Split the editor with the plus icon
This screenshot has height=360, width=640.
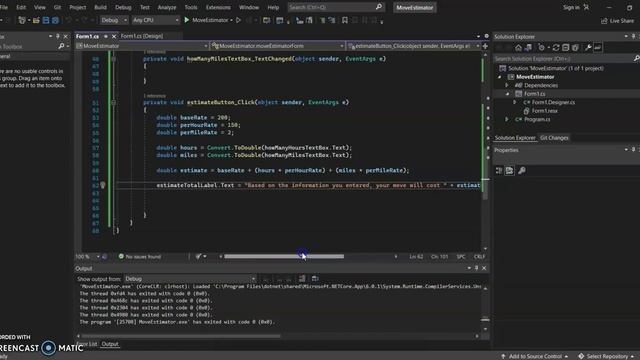(x=485, y=46)
